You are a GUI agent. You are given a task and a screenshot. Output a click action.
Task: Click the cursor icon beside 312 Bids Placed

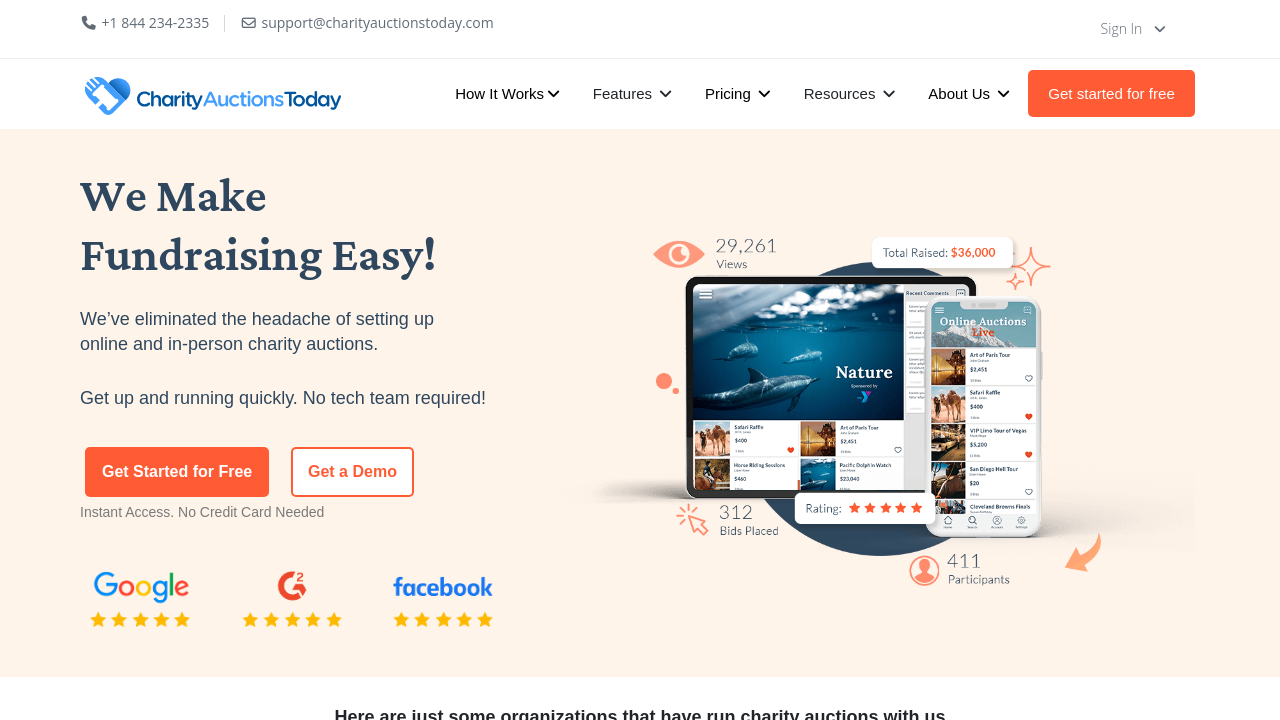[692, 519]
